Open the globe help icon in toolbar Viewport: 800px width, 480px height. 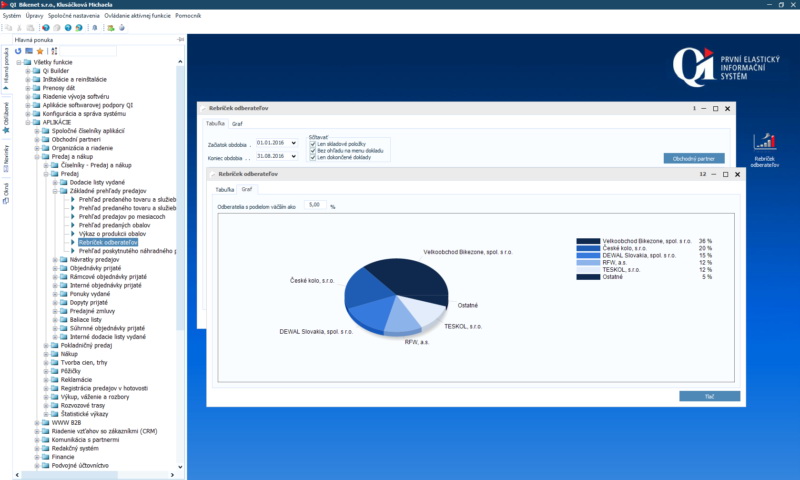point(46,28)
